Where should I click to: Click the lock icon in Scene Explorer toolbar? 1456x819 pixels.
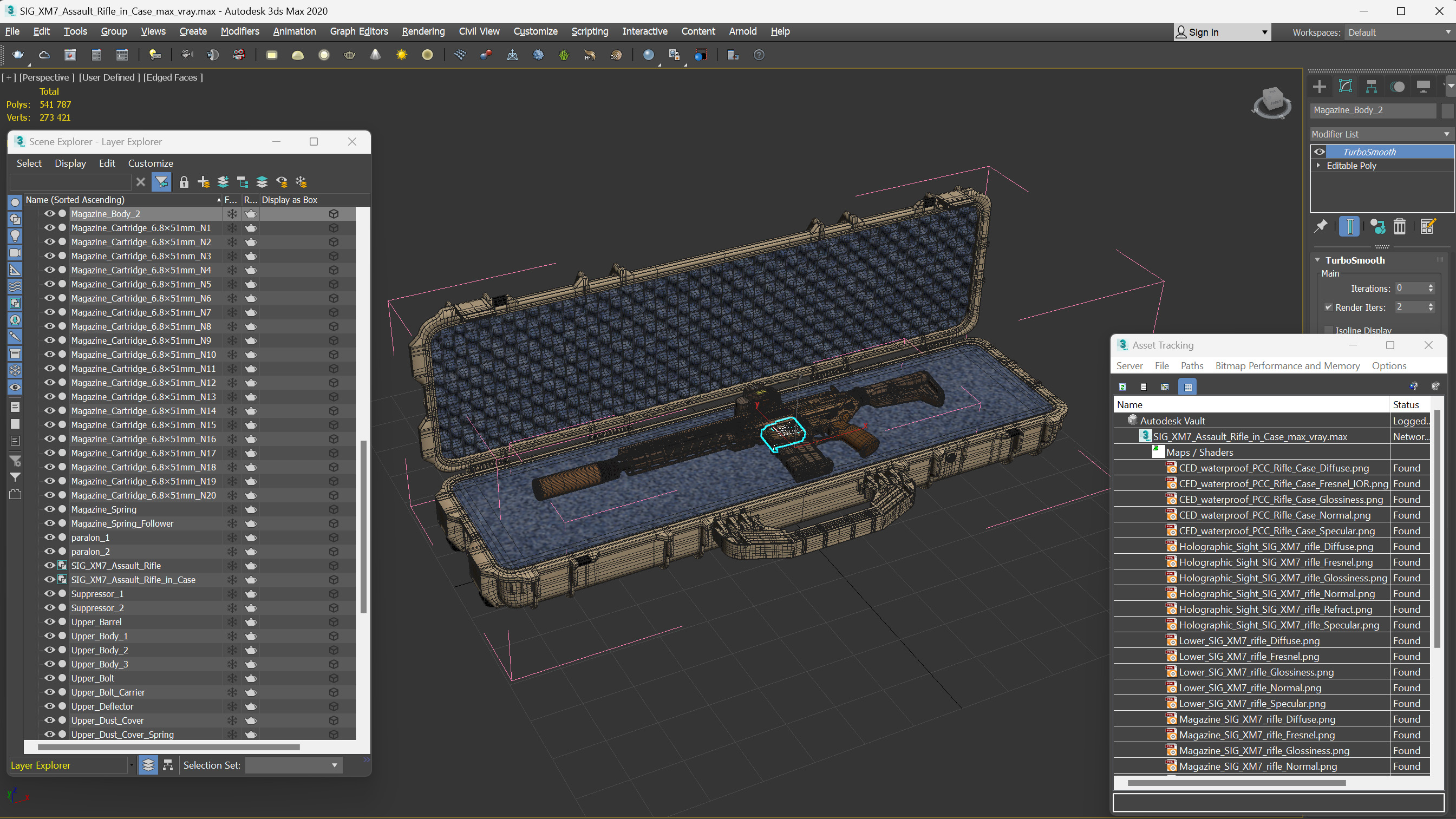(184, 182)
